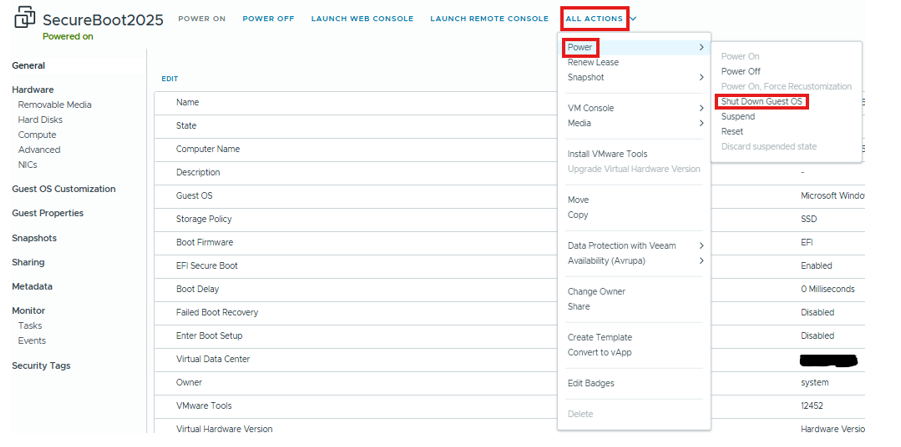Open Removable Media in the sidebar
The image size is (901, 447).
(x=55, y=105)
